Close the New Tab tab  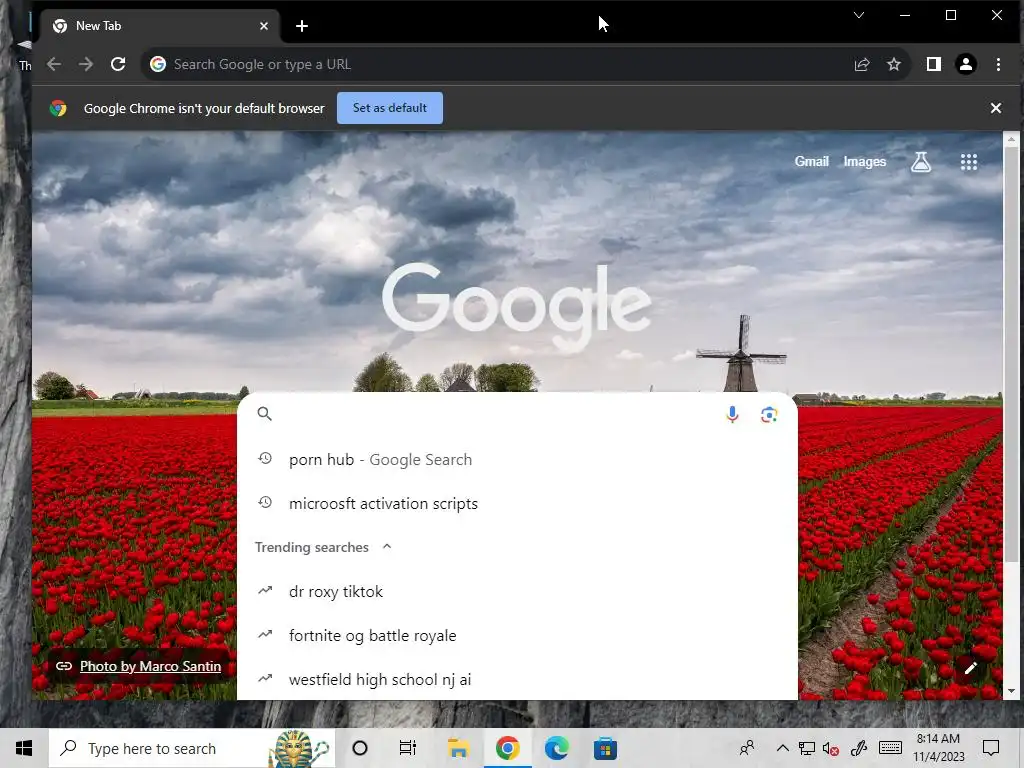[264, 26]
